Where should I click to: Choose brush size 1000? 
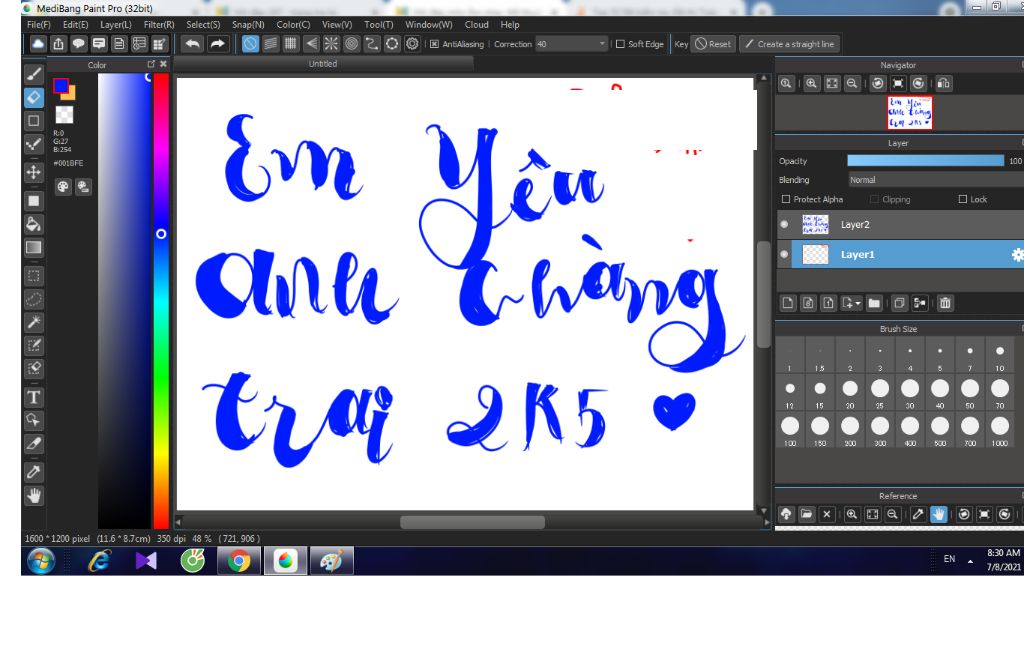point(1000,430)
